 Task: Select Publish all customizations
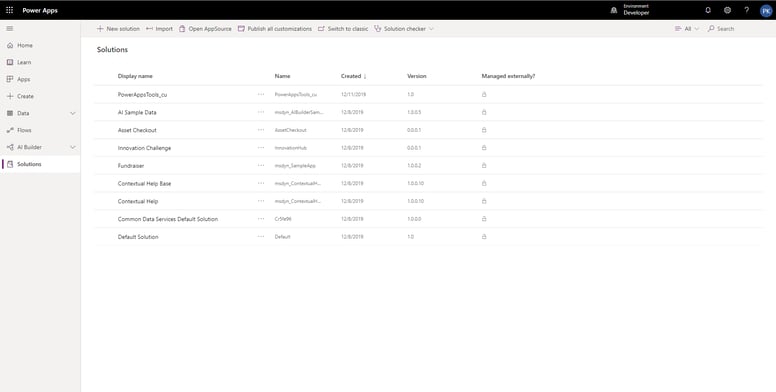pyautogui.click(x=275, y=29)
